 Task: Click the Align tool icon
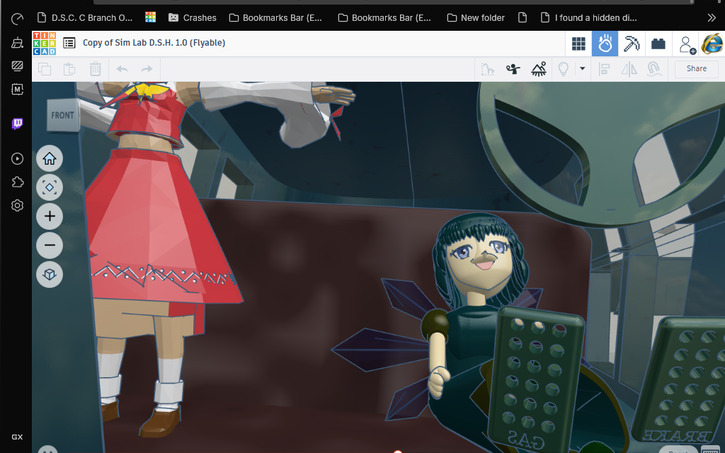[x=604, y=69]
